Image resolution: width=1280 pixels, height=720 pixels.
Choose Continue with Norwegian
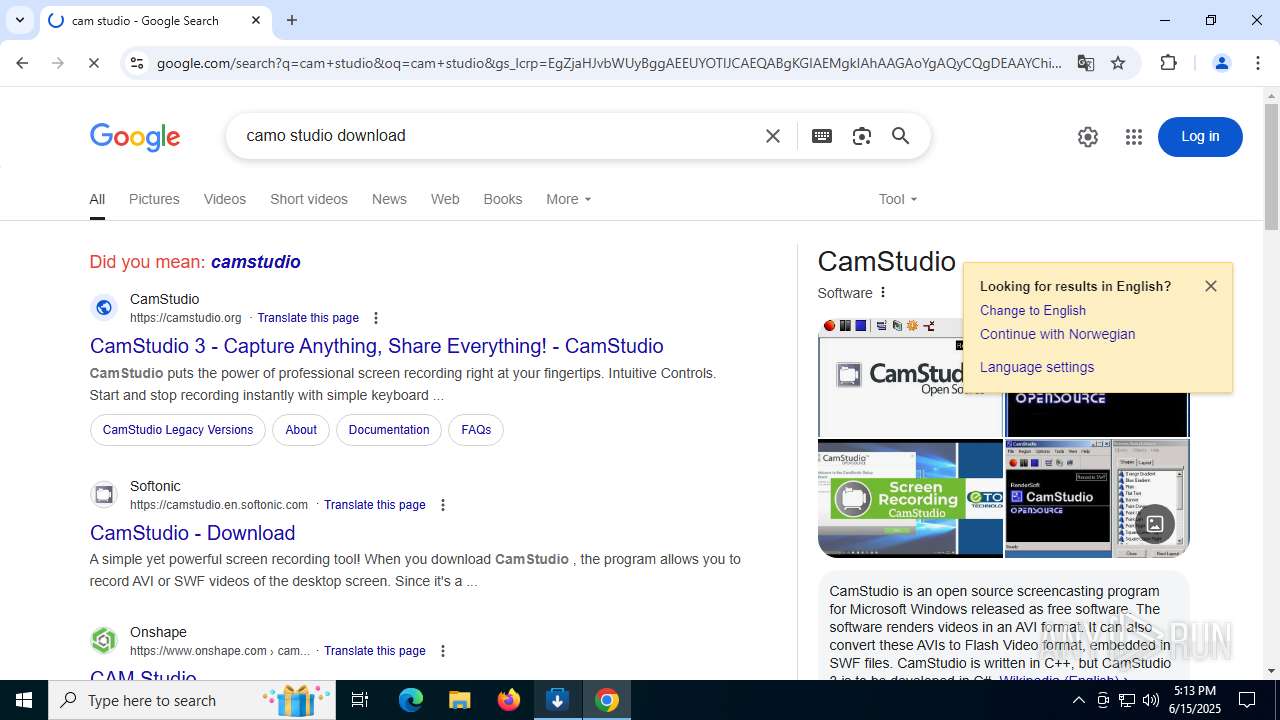1057,335
